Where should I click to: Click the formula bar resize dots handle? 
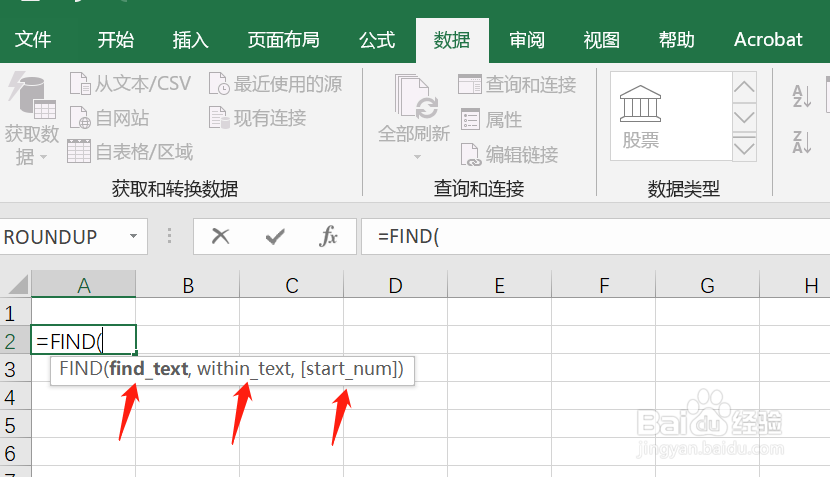point(169,236)
